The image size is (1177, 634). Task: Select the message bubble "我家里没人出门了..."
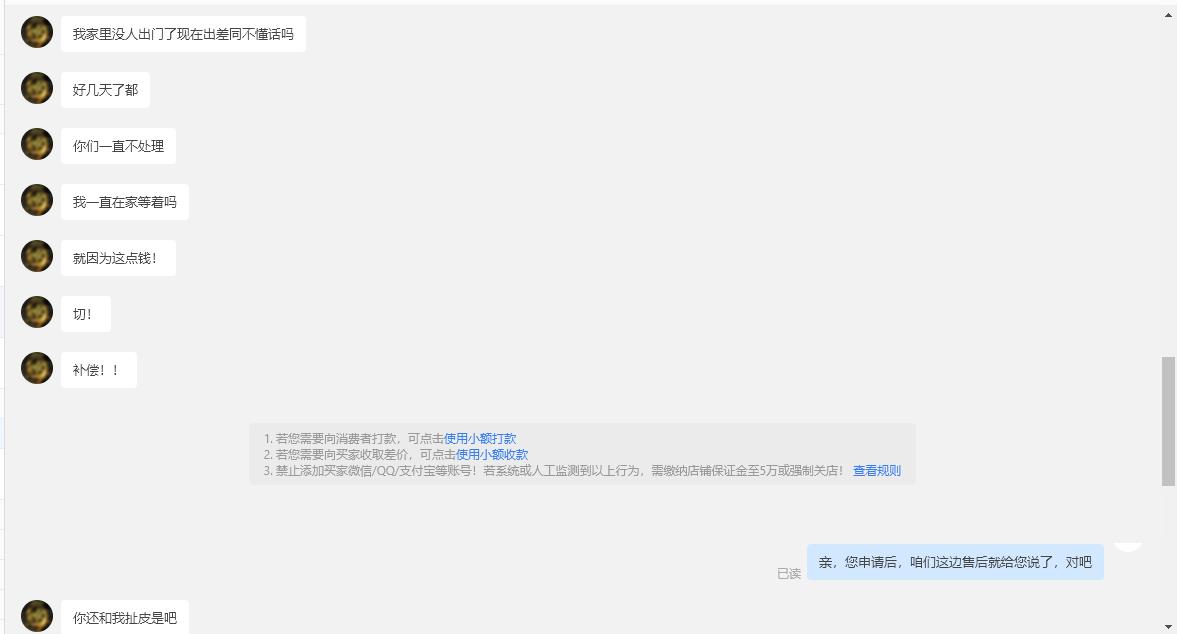click(183, 33)
